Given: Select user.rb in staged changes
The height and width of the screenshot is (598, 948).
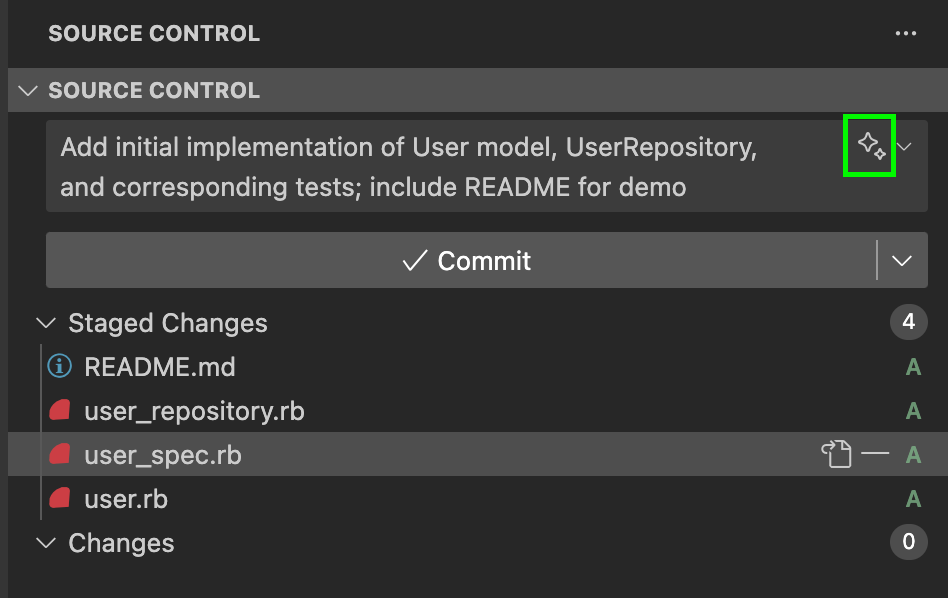Looking at the screenshot, I should click(x=126, y=499).
